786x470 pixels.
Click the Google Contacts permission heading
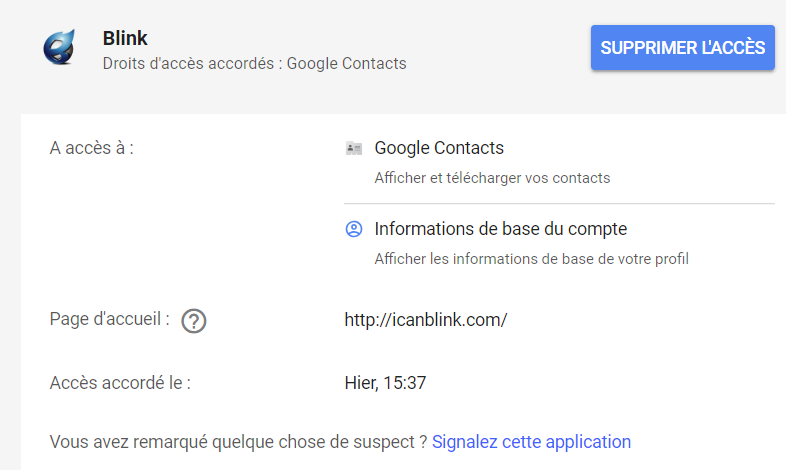pos(439,148)
